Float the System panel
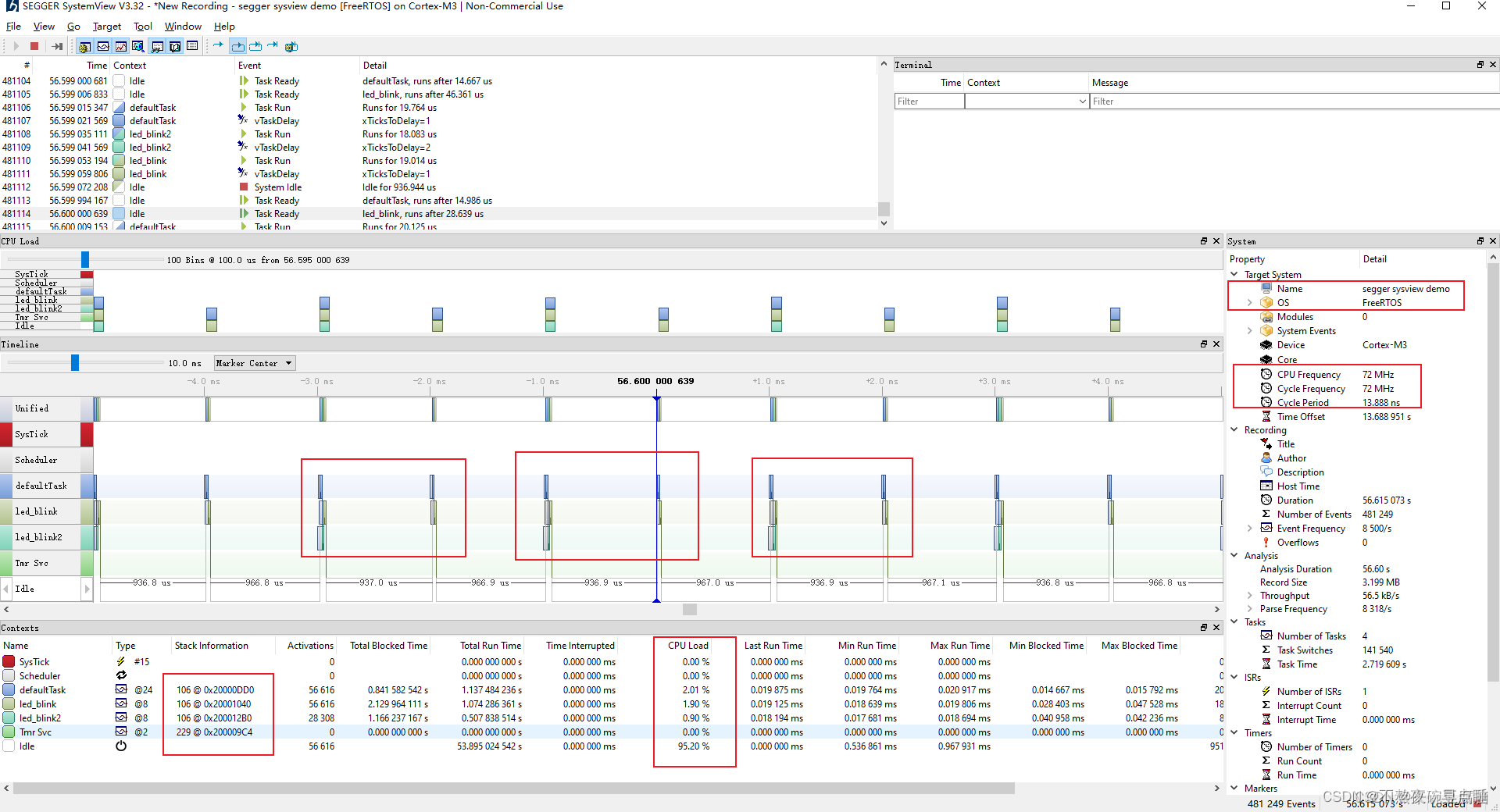1500x812 pixels. pos(1480,241)
